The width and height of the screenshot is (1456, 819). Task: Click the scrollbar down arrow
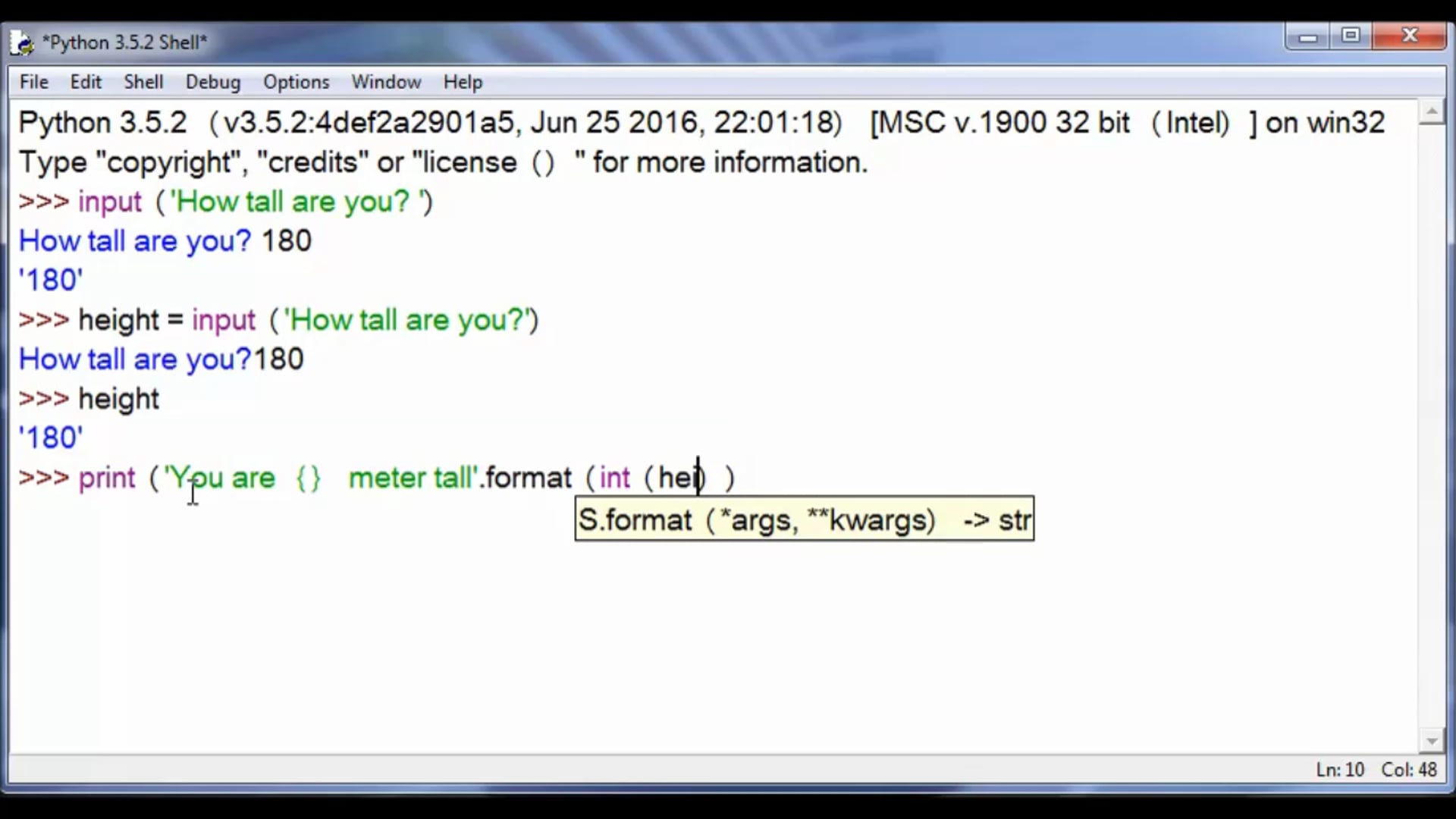tap(1433, 741)
